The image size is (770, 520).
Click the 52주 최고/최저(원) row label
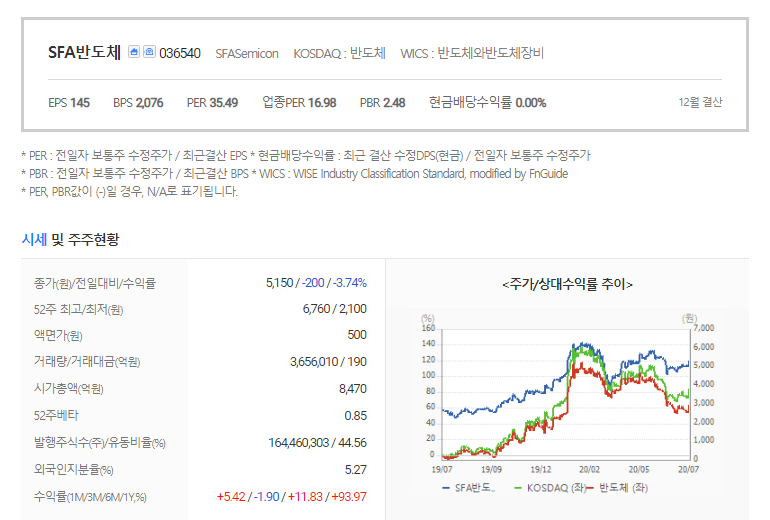(79, 309)
